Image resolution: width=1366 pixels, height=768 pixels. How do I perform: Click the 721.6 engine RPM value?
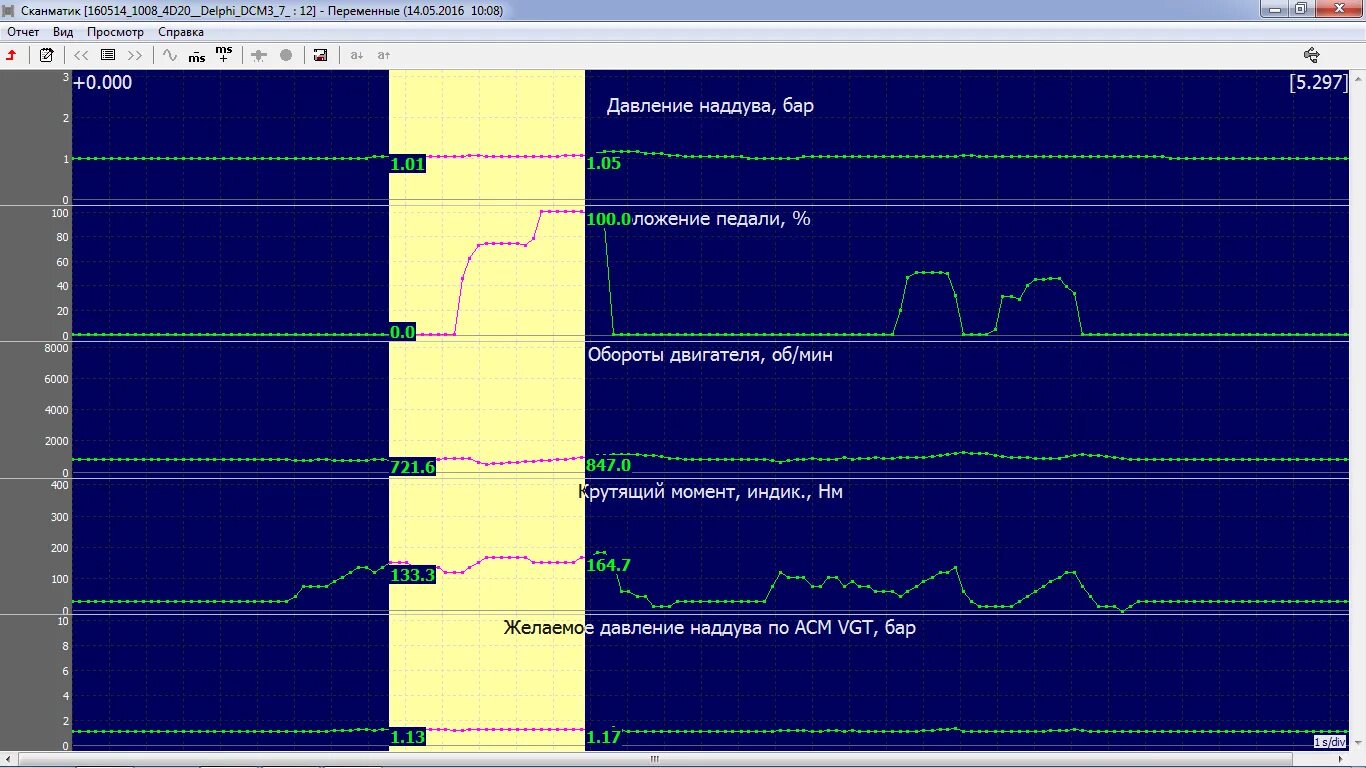pyautogui.click(x=413, y=467)
